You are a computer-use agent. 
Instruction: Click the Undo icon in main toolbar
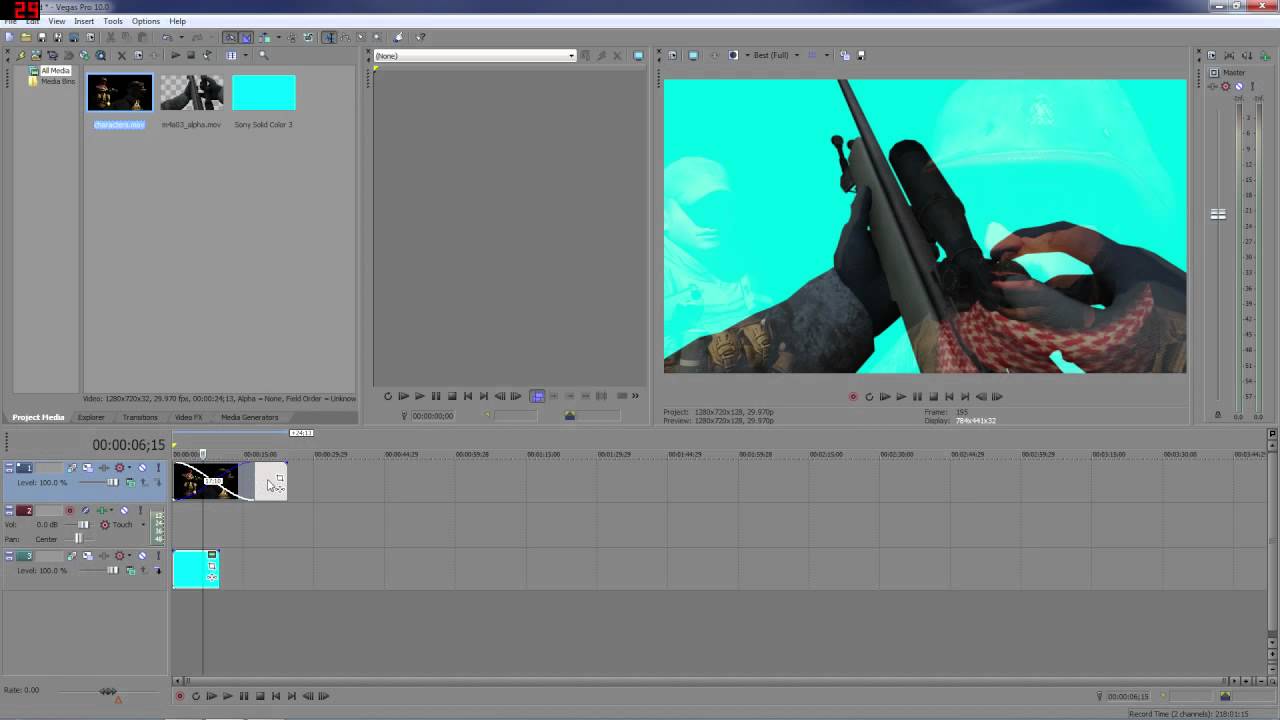tap(166, 37)
